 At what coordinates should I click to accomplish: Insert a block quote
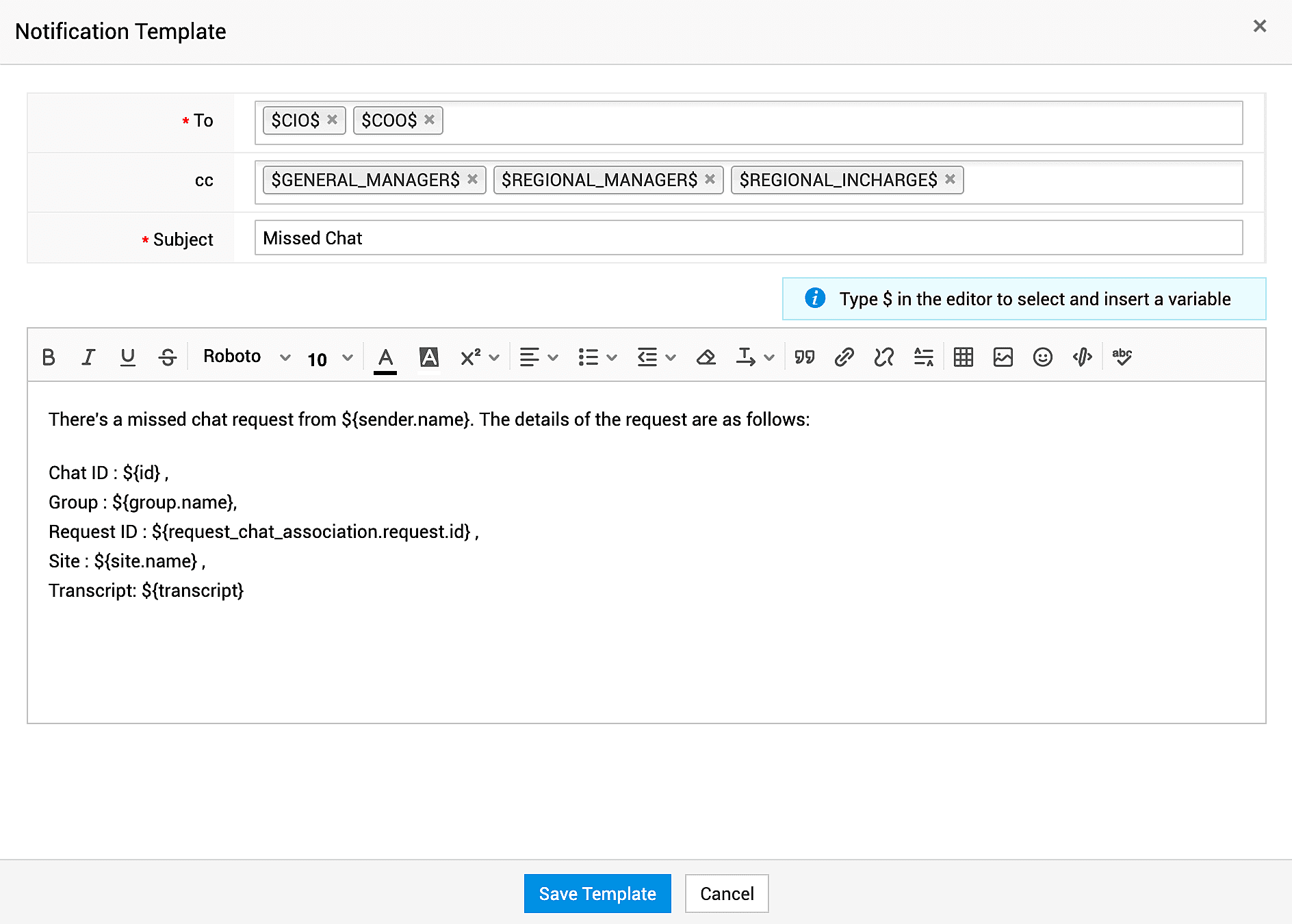click(804, 357)
